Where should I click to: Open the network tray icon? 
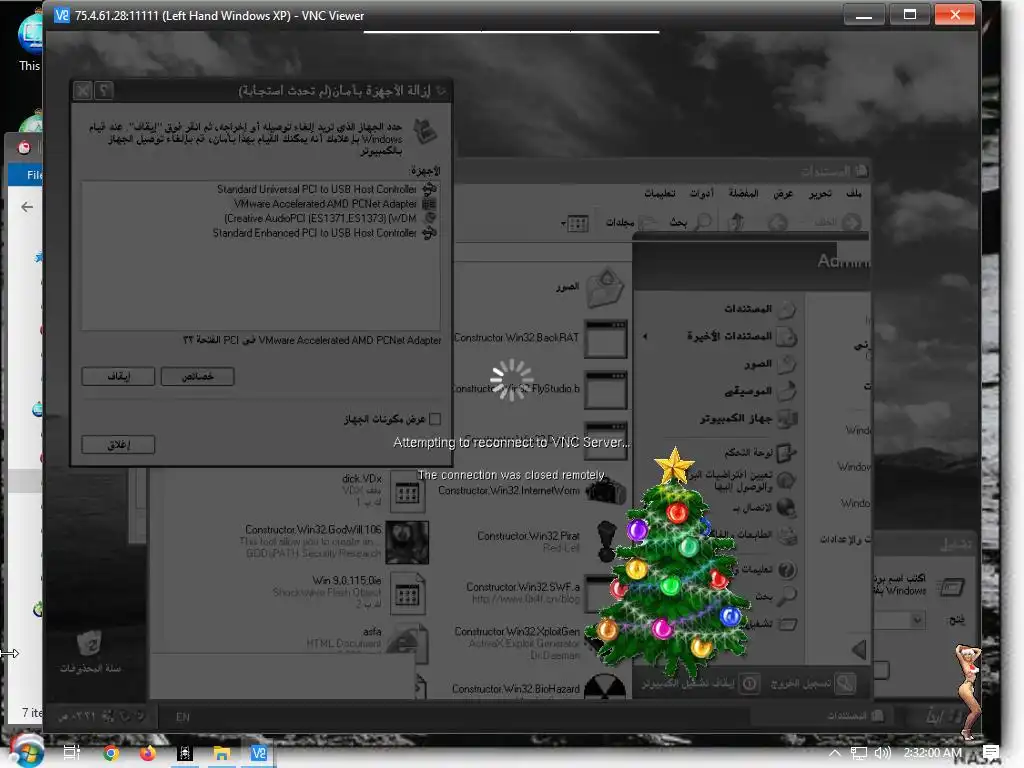tap(859, 753)
